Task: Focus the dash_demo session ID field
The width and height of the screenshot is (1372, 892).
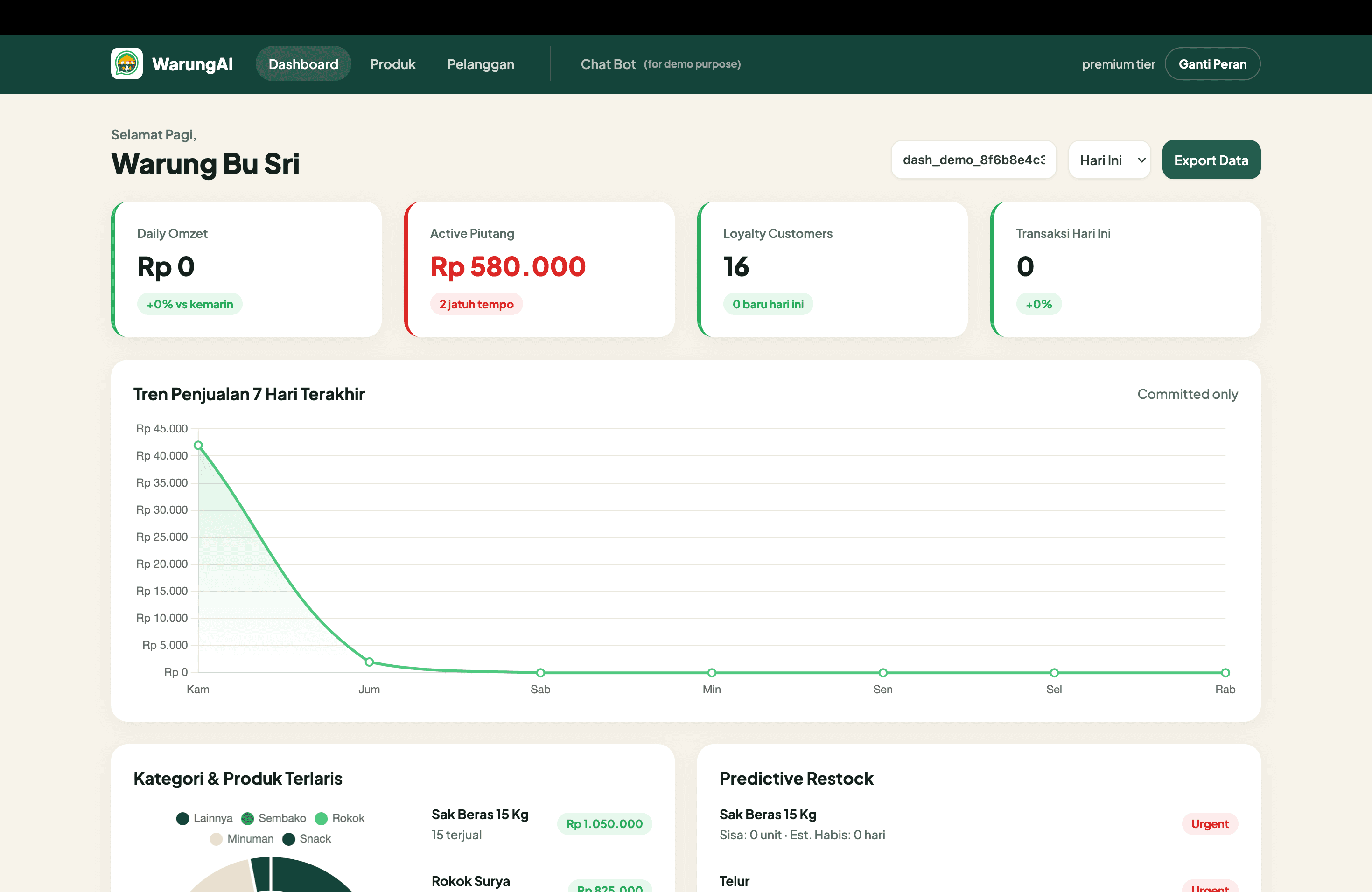Action: tap(973, 160)
